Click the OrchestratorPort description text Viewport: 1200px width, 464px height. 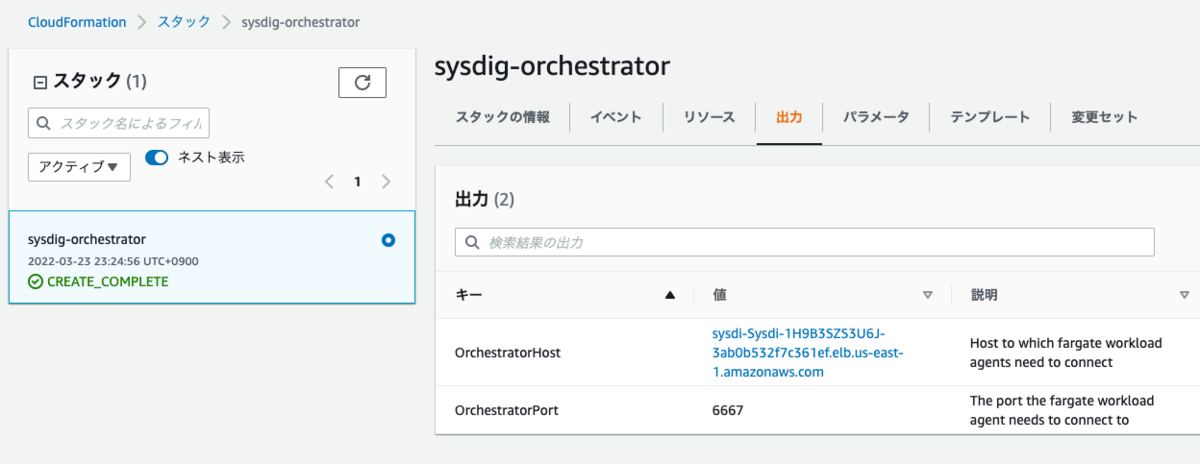(x=1062, y=410)
